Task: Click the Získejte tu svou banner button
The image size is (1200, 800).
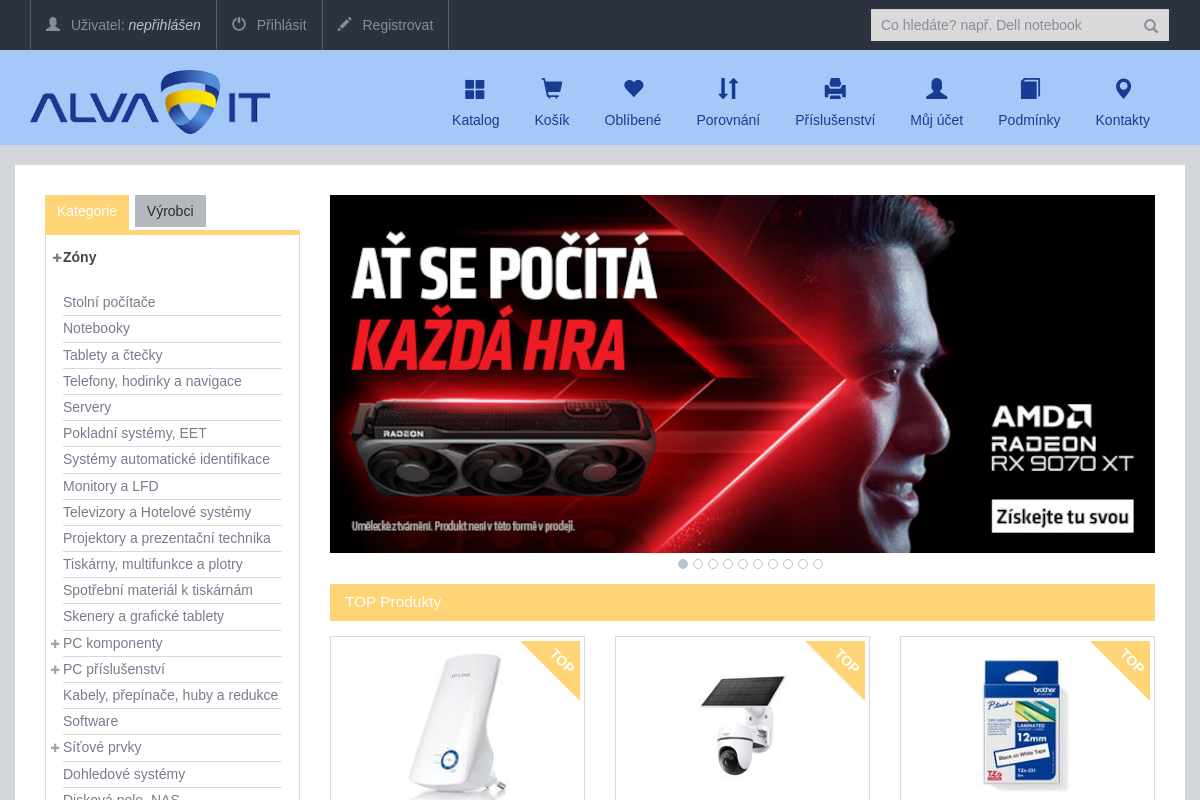Action: tap(1063, 516)
